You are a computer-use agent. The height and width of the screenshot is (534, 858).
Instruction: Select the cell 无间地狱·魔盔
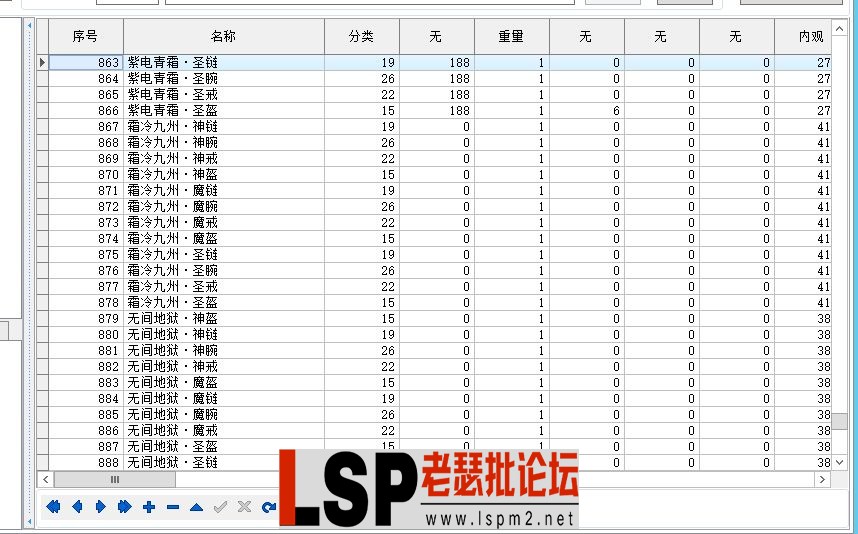click(224, 382)
